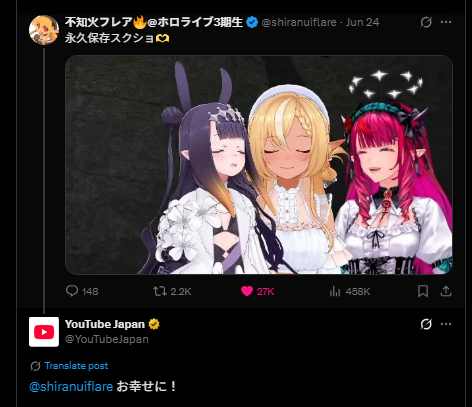Click the Translate post link

[x=76, y=366]
